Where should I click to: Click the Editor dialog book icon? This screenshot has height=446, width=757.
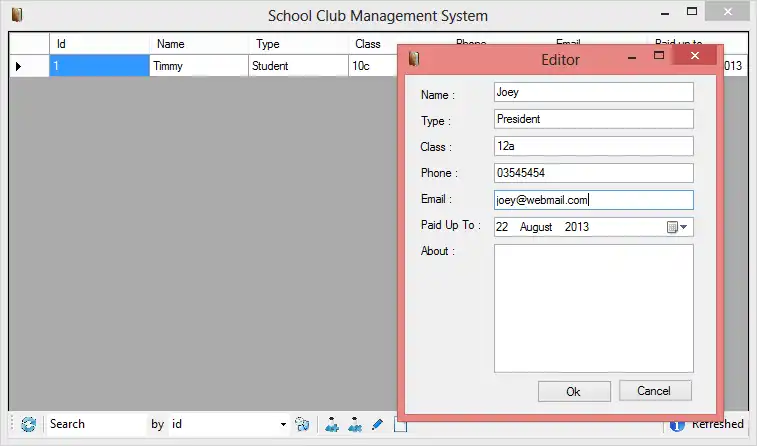[x=414, y=59]
